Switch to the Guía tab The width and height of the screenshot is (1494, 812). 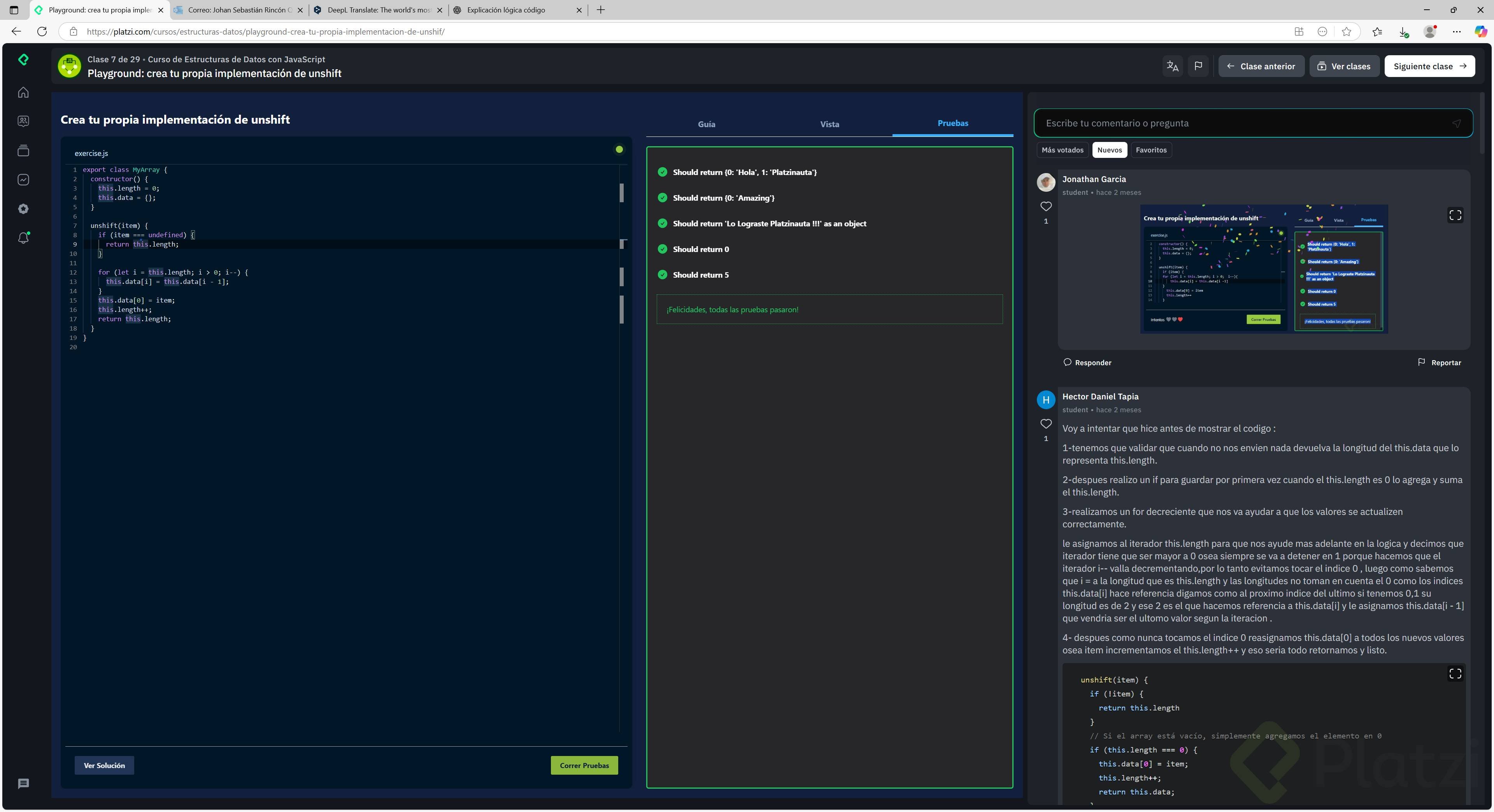coord(707,124)
